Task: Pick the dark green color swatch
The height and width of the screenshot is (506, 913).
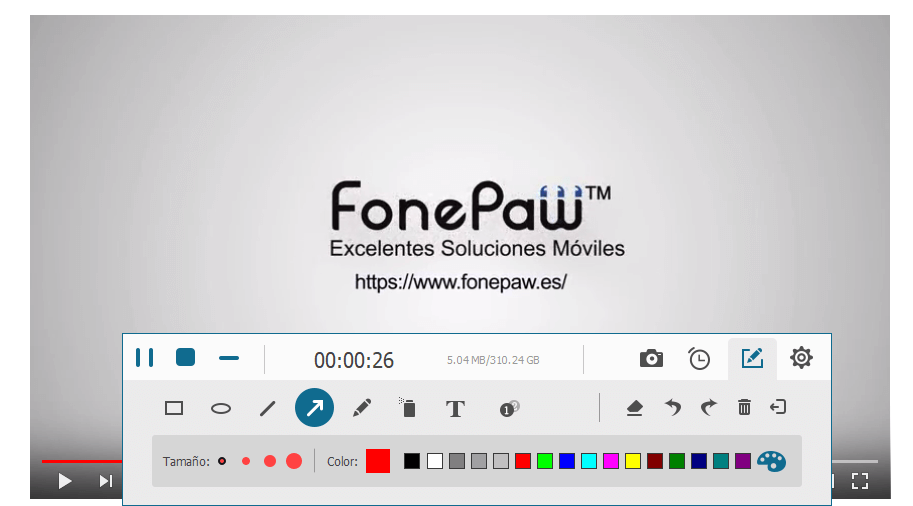Action: [677, 461]
